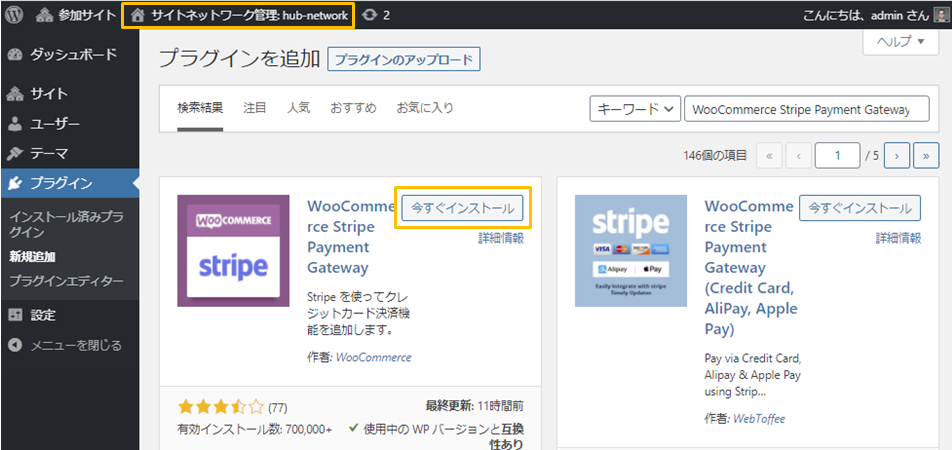Click the star rating of first plugin
Screen dimensions: 952x450
222,406
